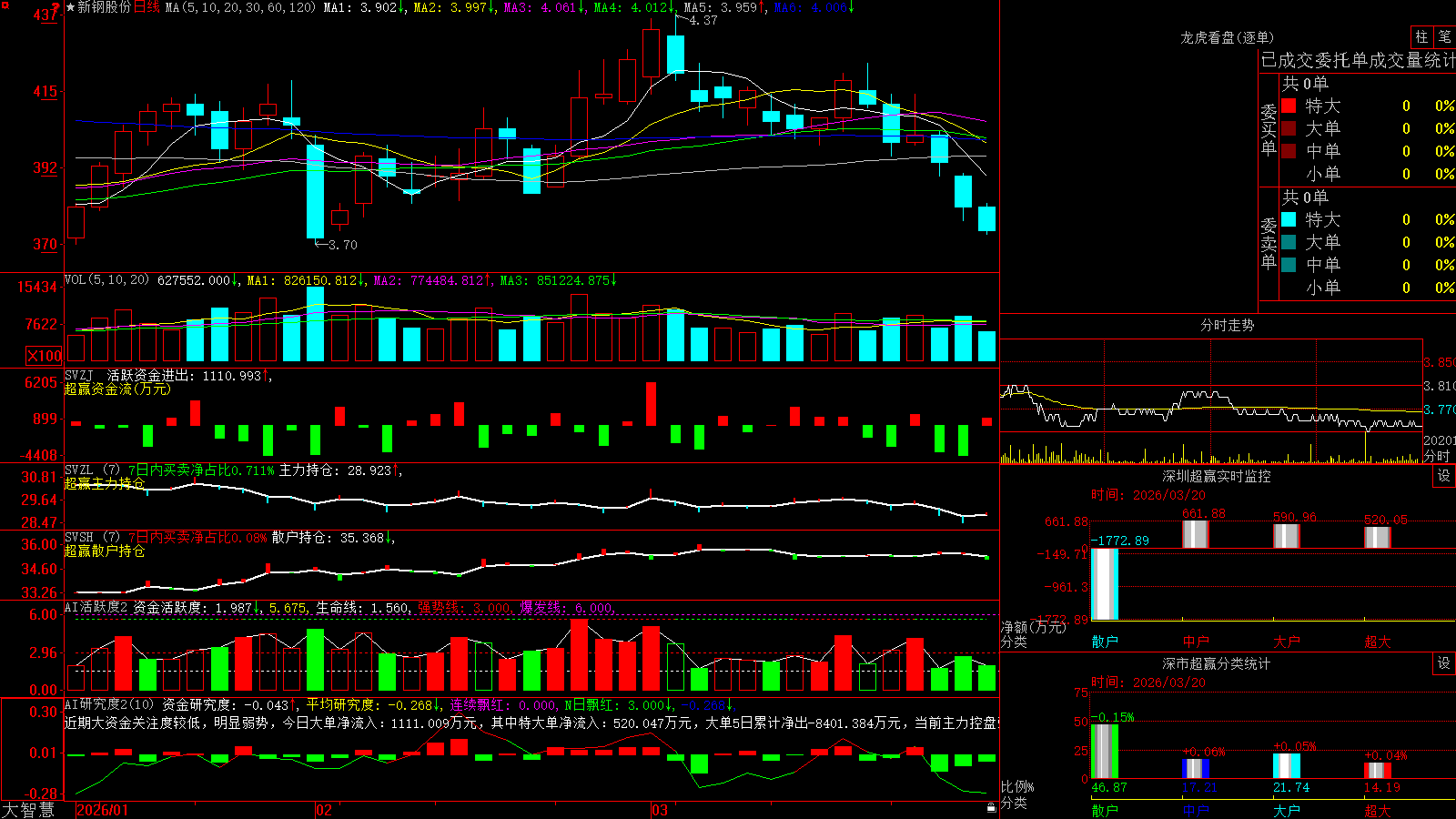This screenshot has width=1456, height=819.
Task: Click cyan 特大 sell-order color square
Action: (x=1289, y=219)
